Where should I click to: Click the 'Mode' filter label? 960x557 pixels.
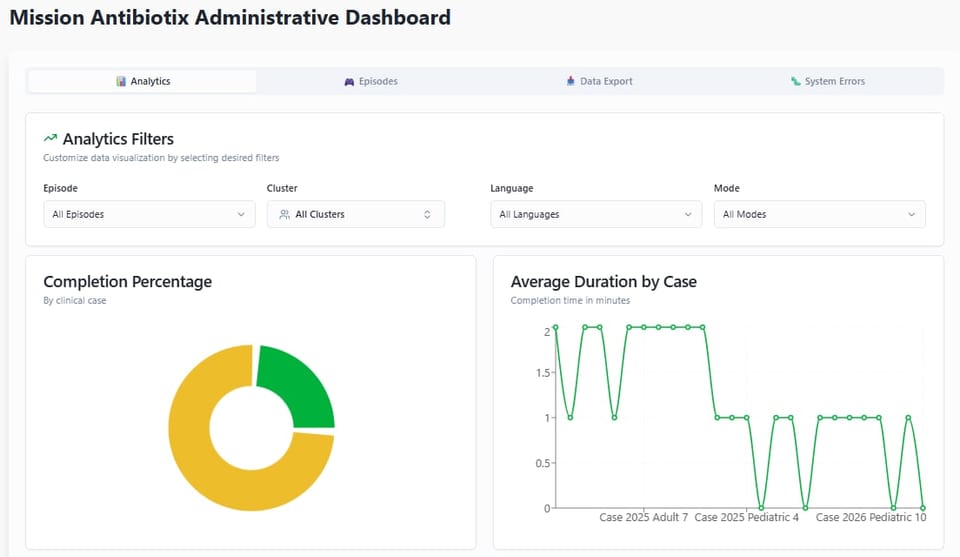pos(727,188)
